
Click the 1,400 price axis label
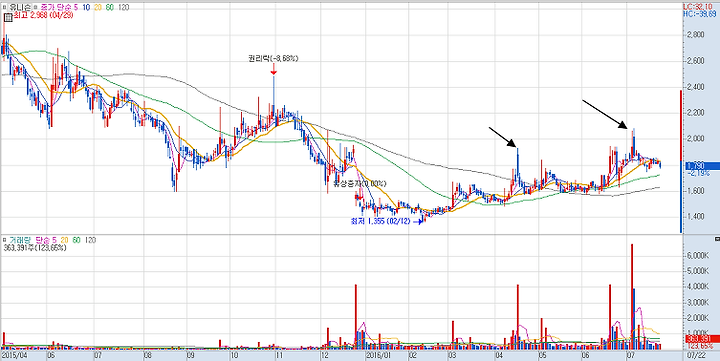click(x=696, y=216)
